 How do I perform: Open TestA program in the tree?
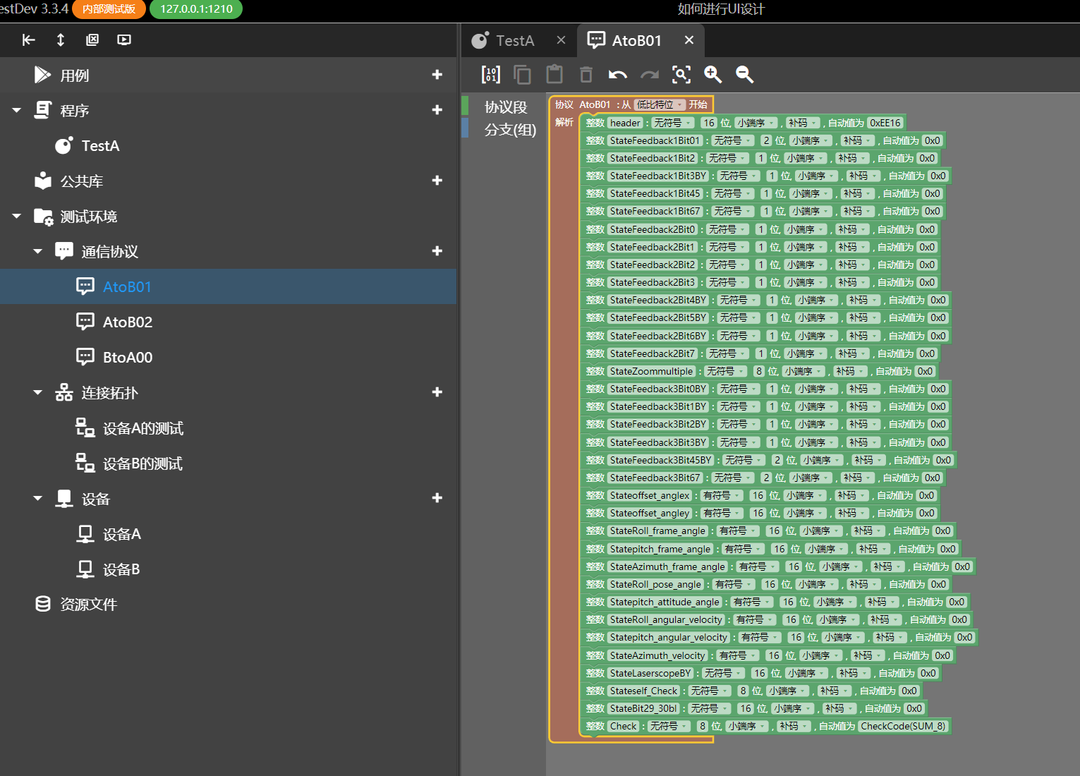tap(101, 146)
